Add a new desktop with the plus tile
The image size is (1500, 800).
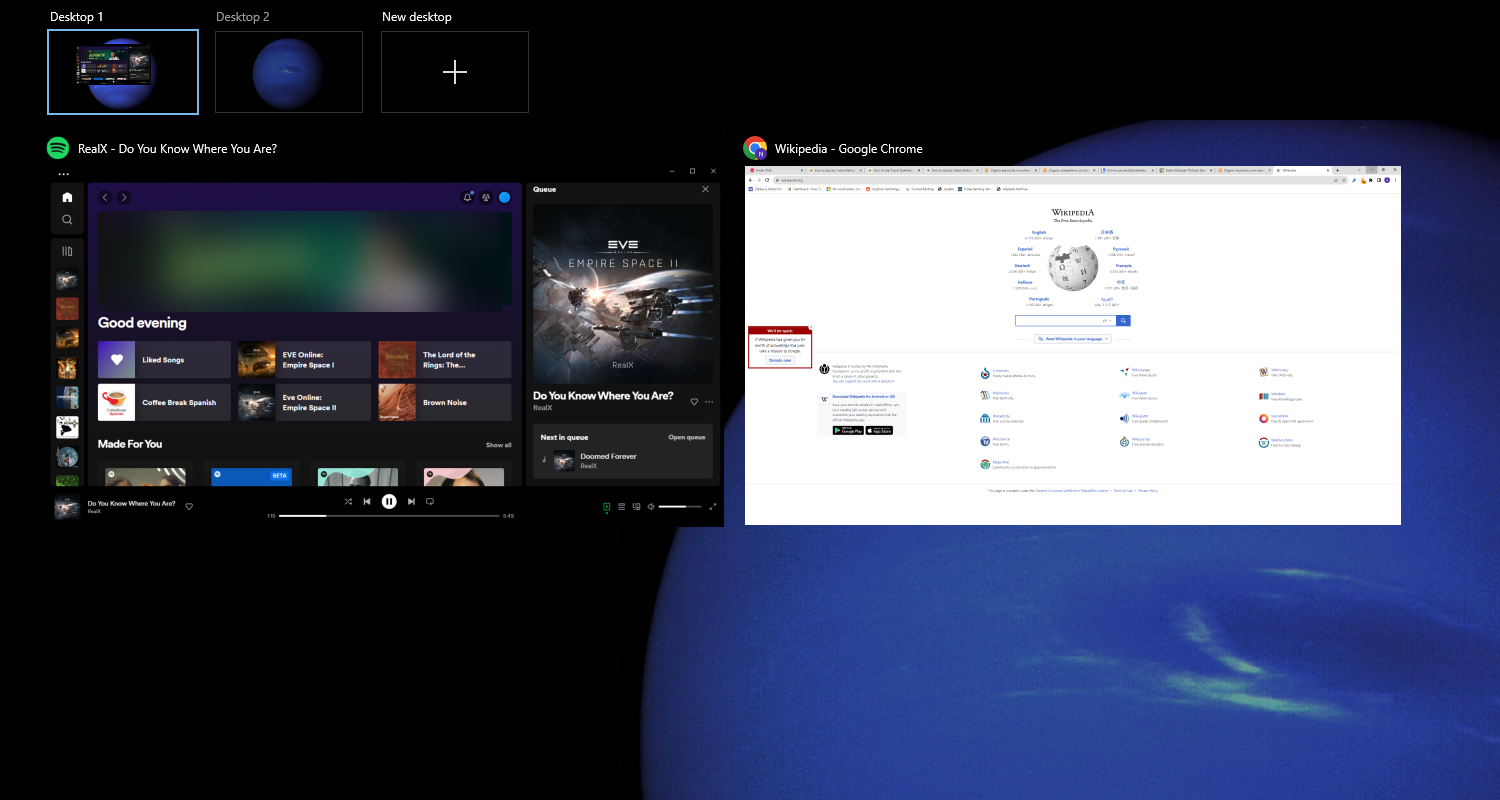click(x=455, y=72)
